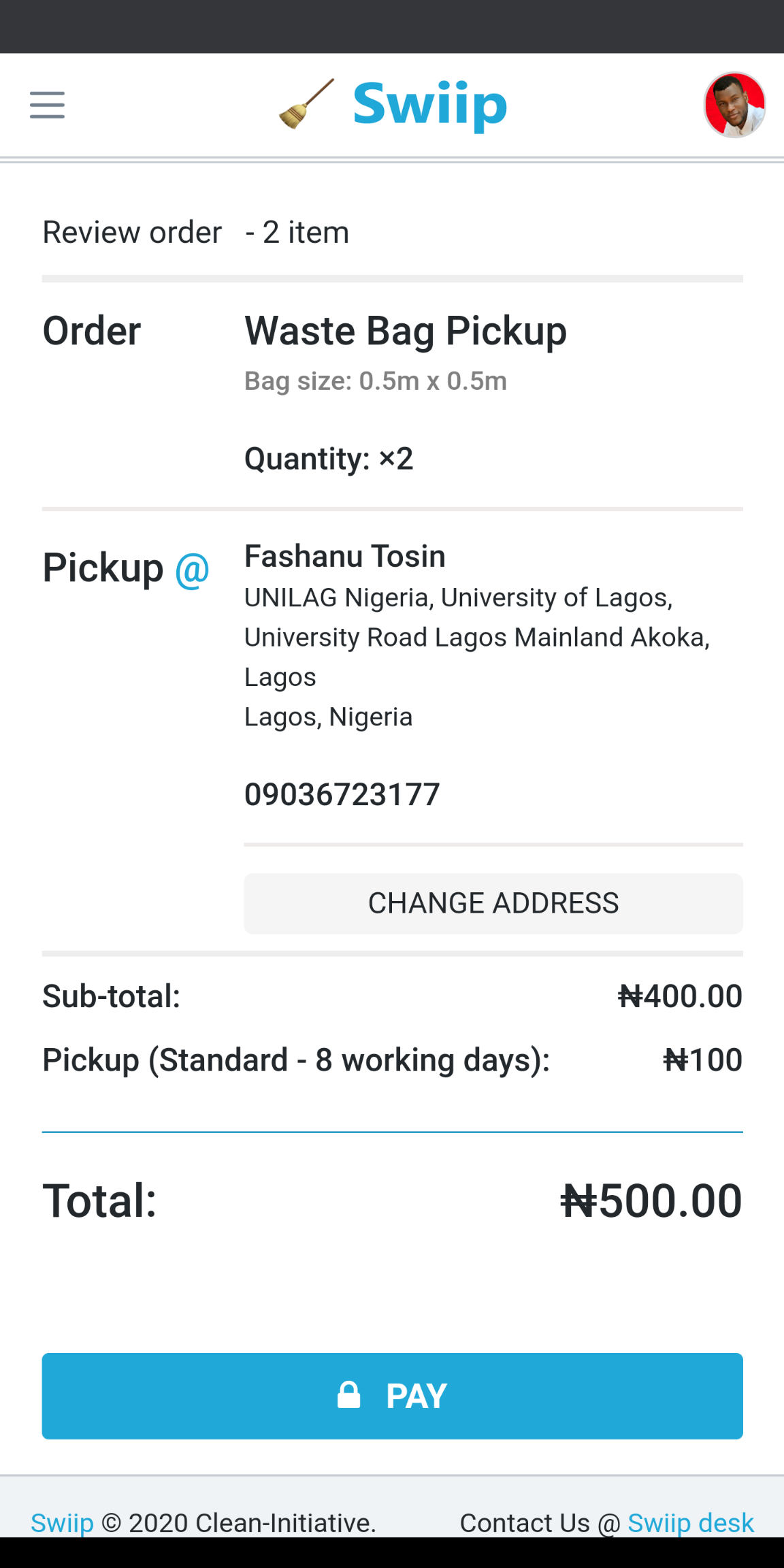The image size is (784, 1568).
Task: Click the ₦400.00 sub-total amount
Action: click(x=679, y=996)
